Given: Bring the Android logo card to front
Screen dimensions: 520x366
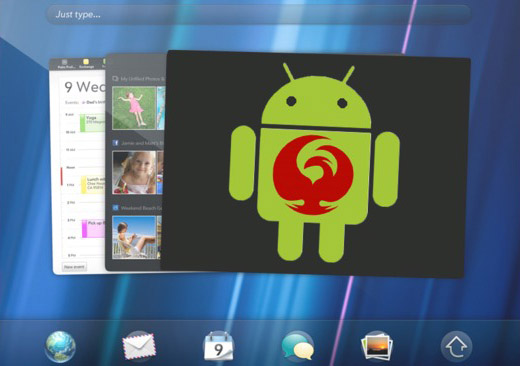Looking at the screenshot, I should pyautogui.click(x=315, y=163).
